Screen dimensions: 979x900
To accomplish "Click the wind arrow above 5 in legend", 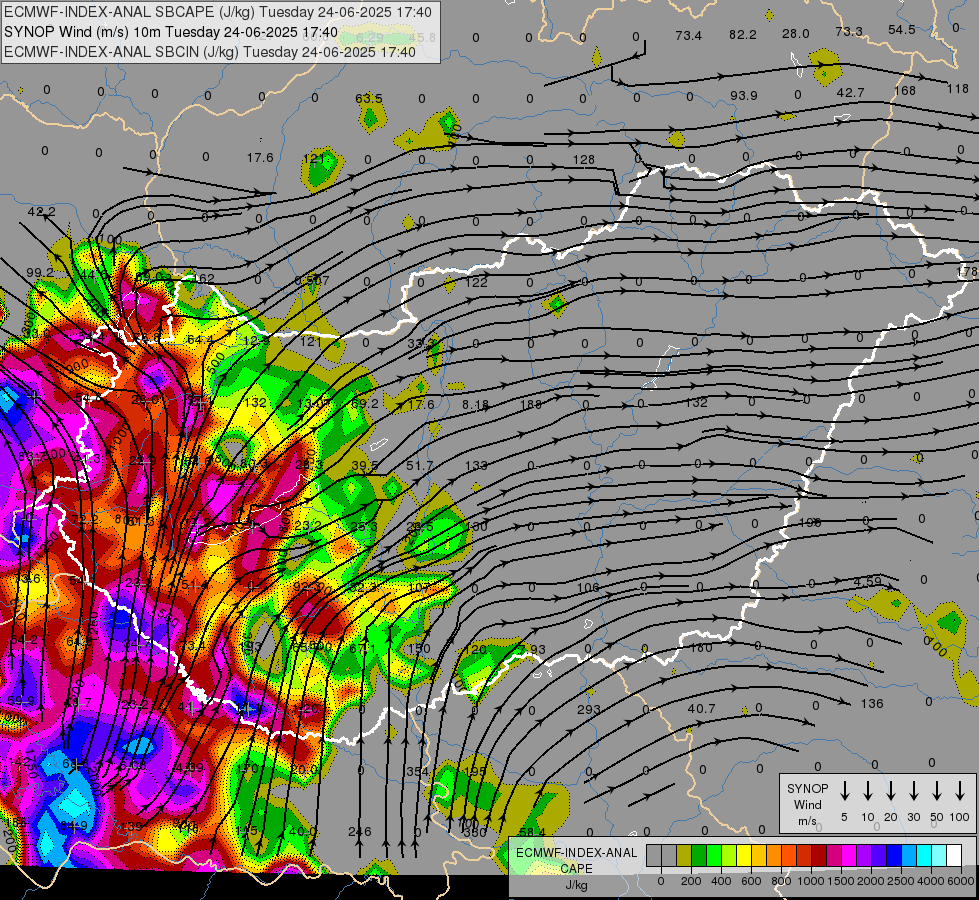I will pyautogui.click(x=844, y=791).
